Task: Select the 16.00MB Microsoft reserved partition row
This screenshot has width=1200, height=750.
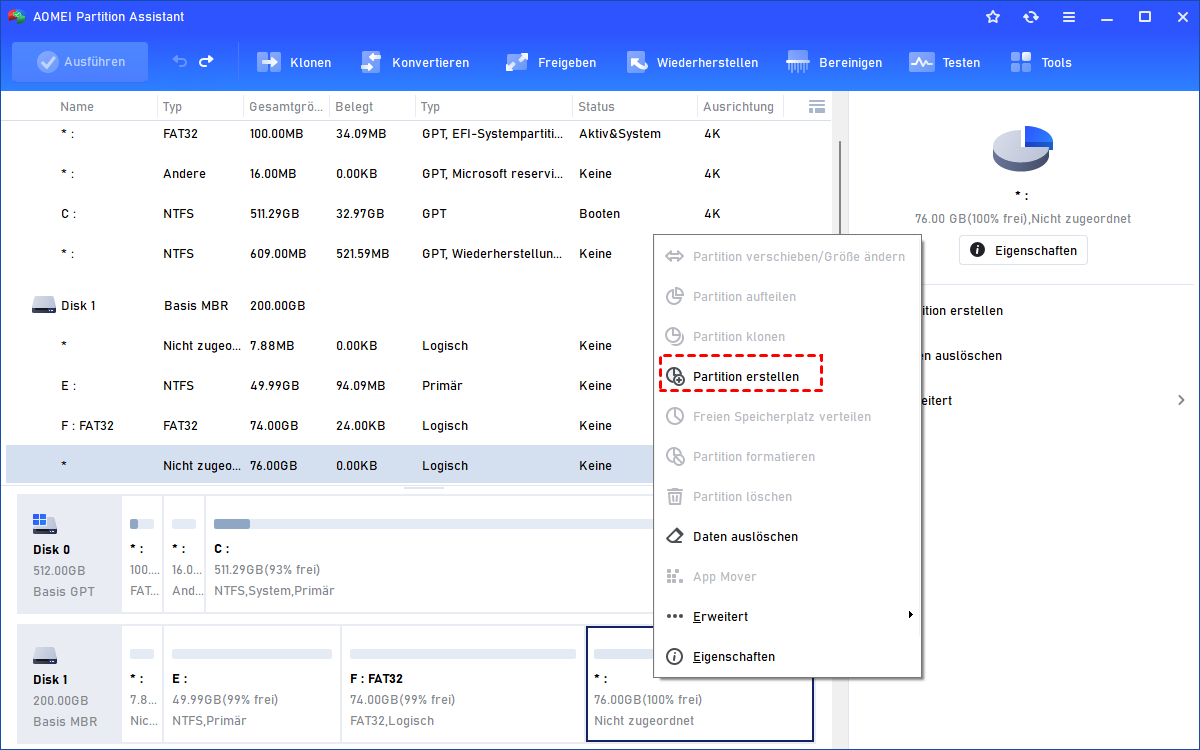Action: [418, 174]
